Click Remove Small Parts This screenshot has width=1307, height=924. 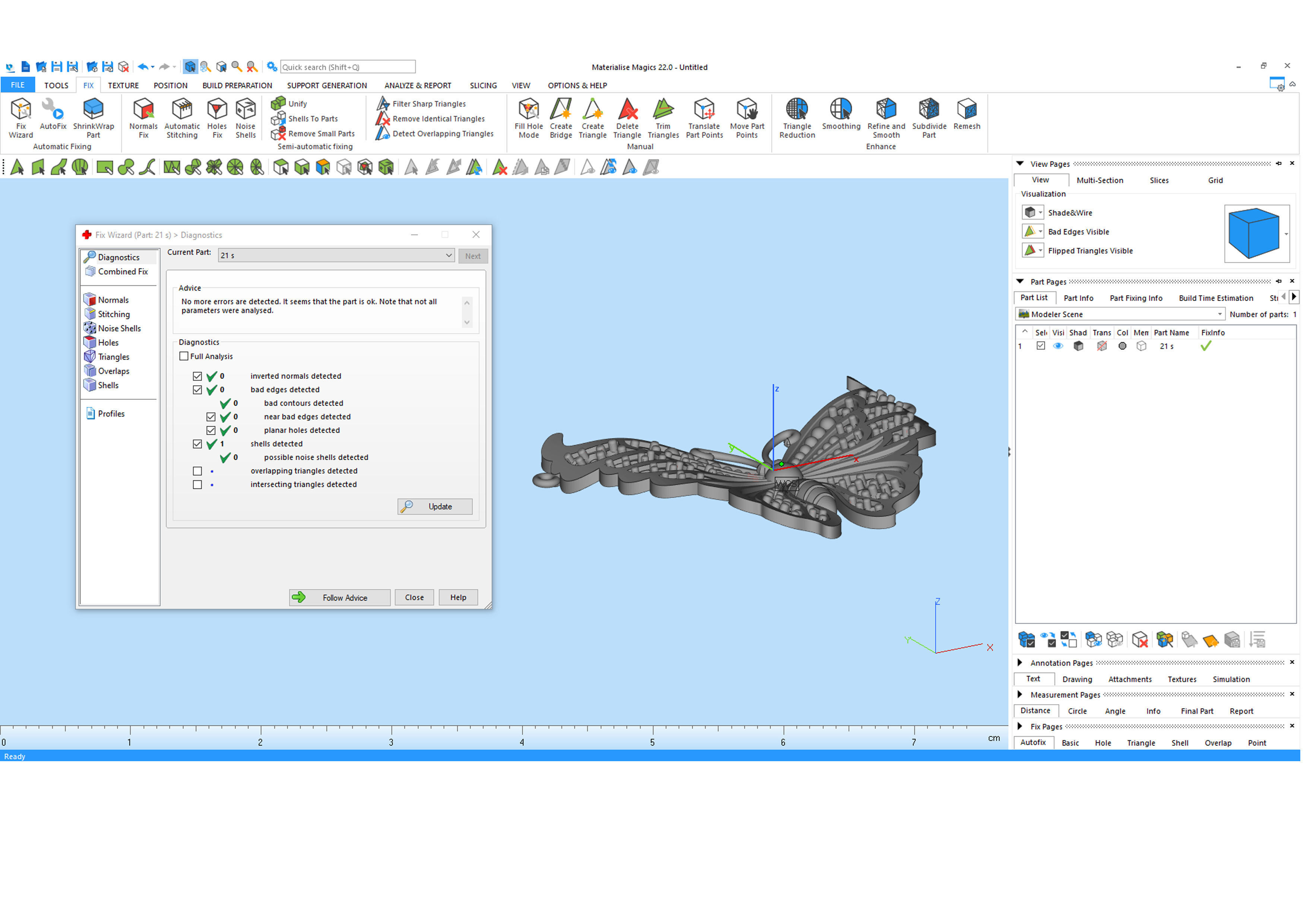(313, 134)
